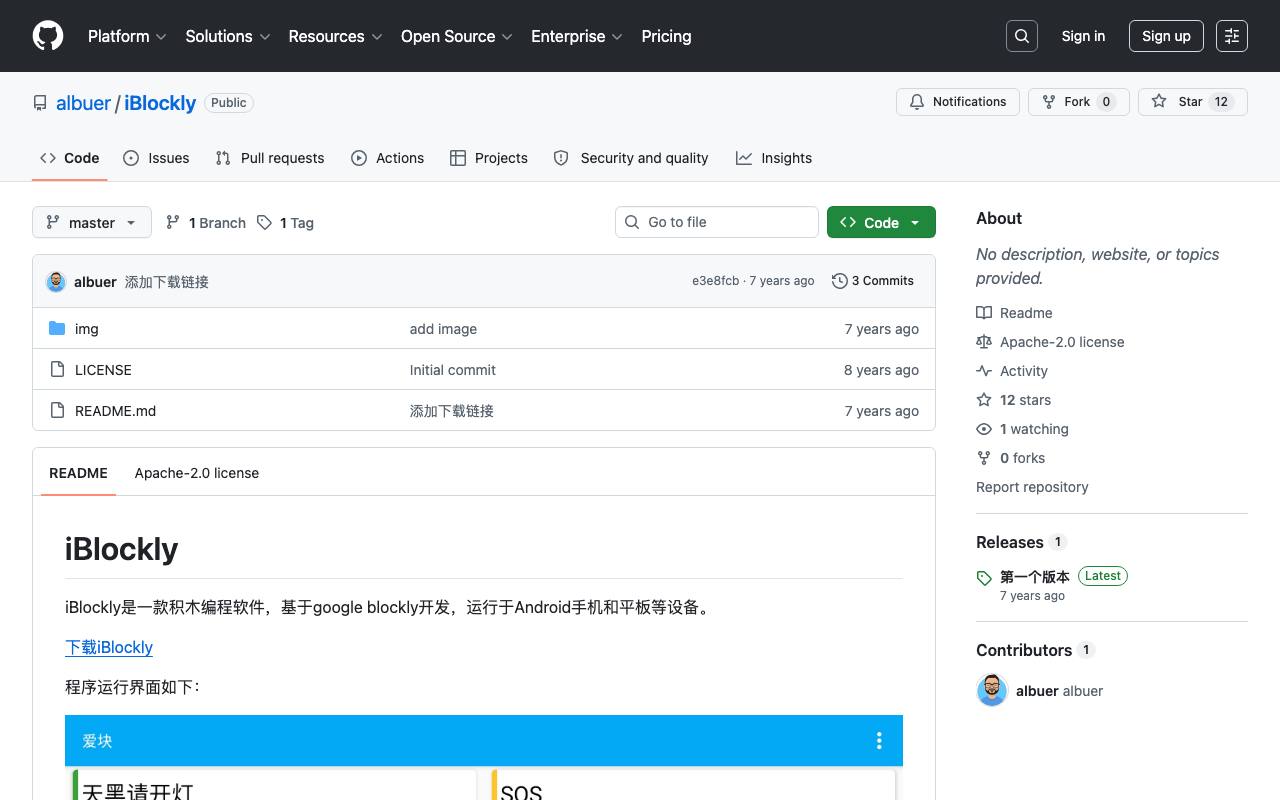The height and width of the screenshot is (800, 1280).
Task: Click the README.md file icon
Action: coord(57,411)
